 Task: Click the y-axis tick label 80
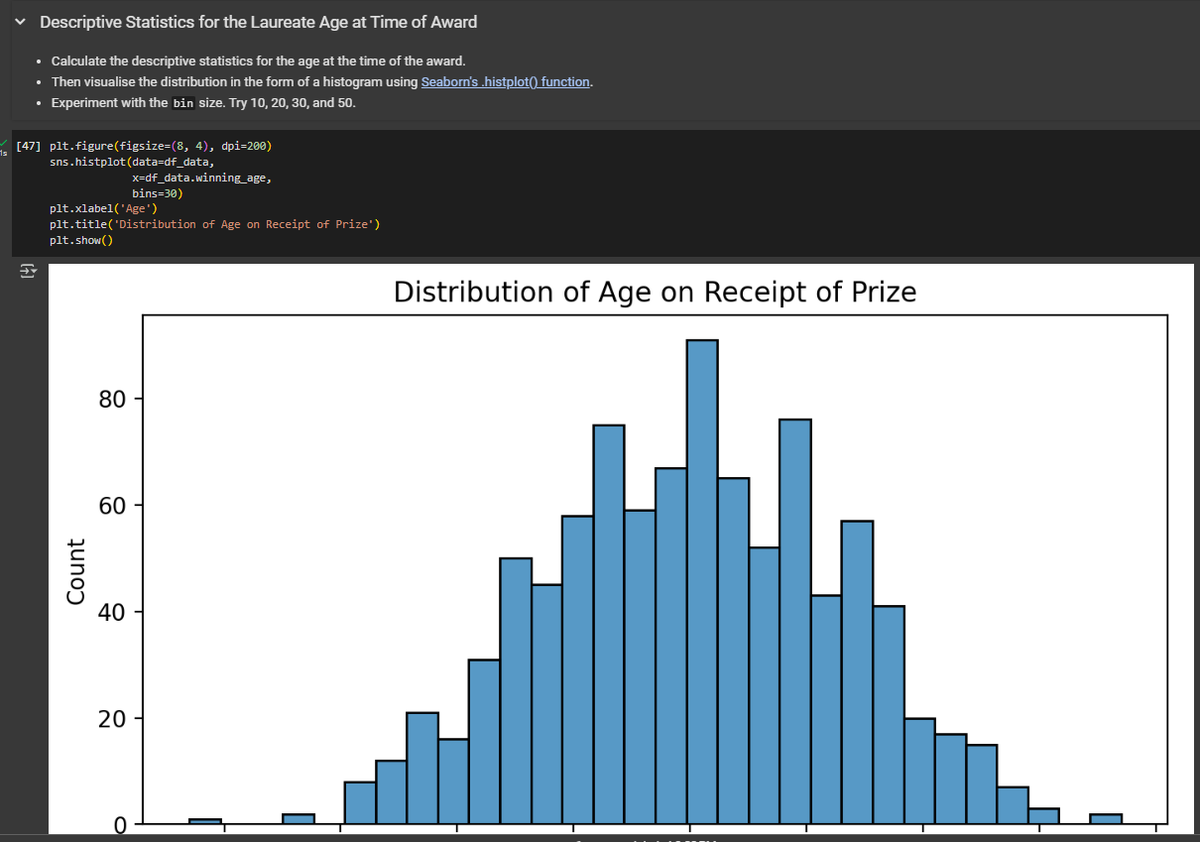pos(112,399)
